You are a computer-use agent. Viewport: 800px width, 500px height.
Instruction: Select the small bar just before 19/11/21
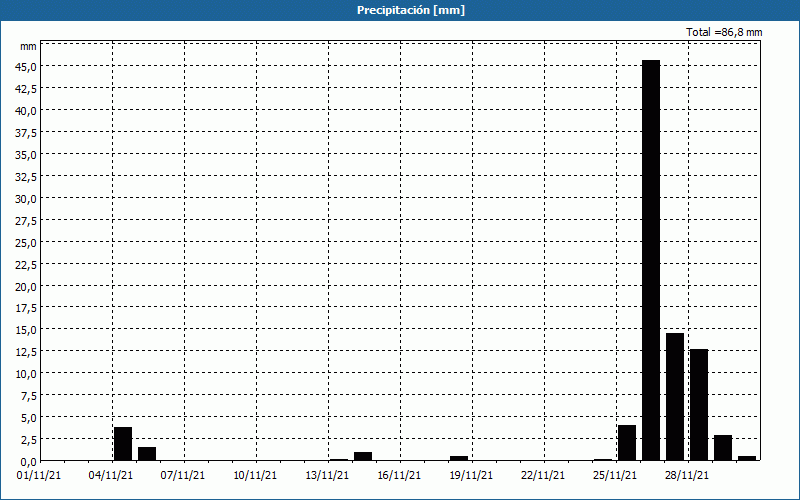459,458
